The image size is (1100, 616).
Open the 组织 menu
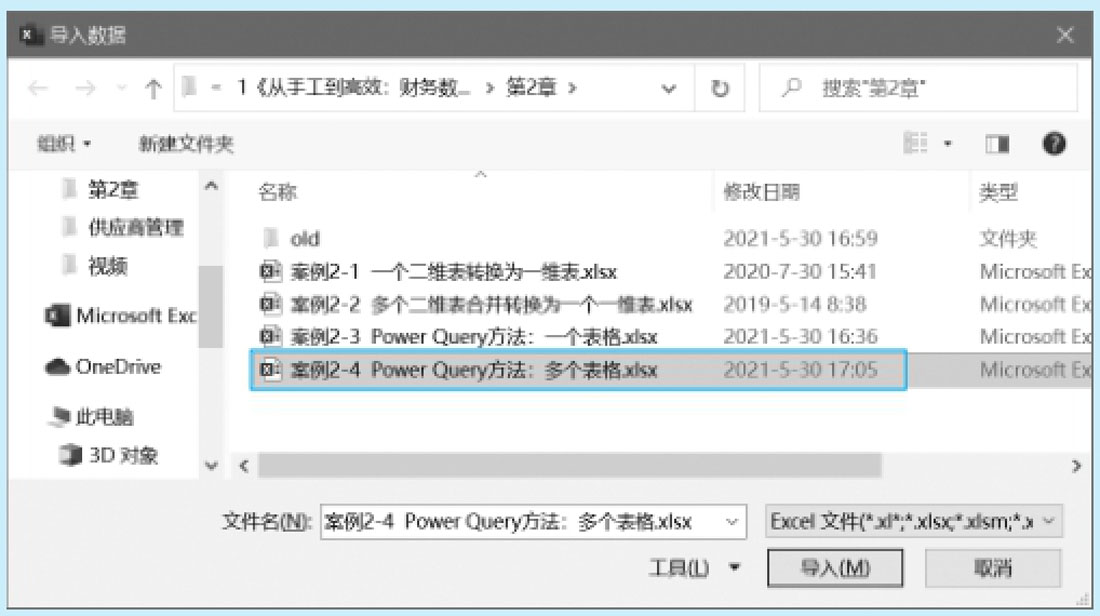pos(64,144)
